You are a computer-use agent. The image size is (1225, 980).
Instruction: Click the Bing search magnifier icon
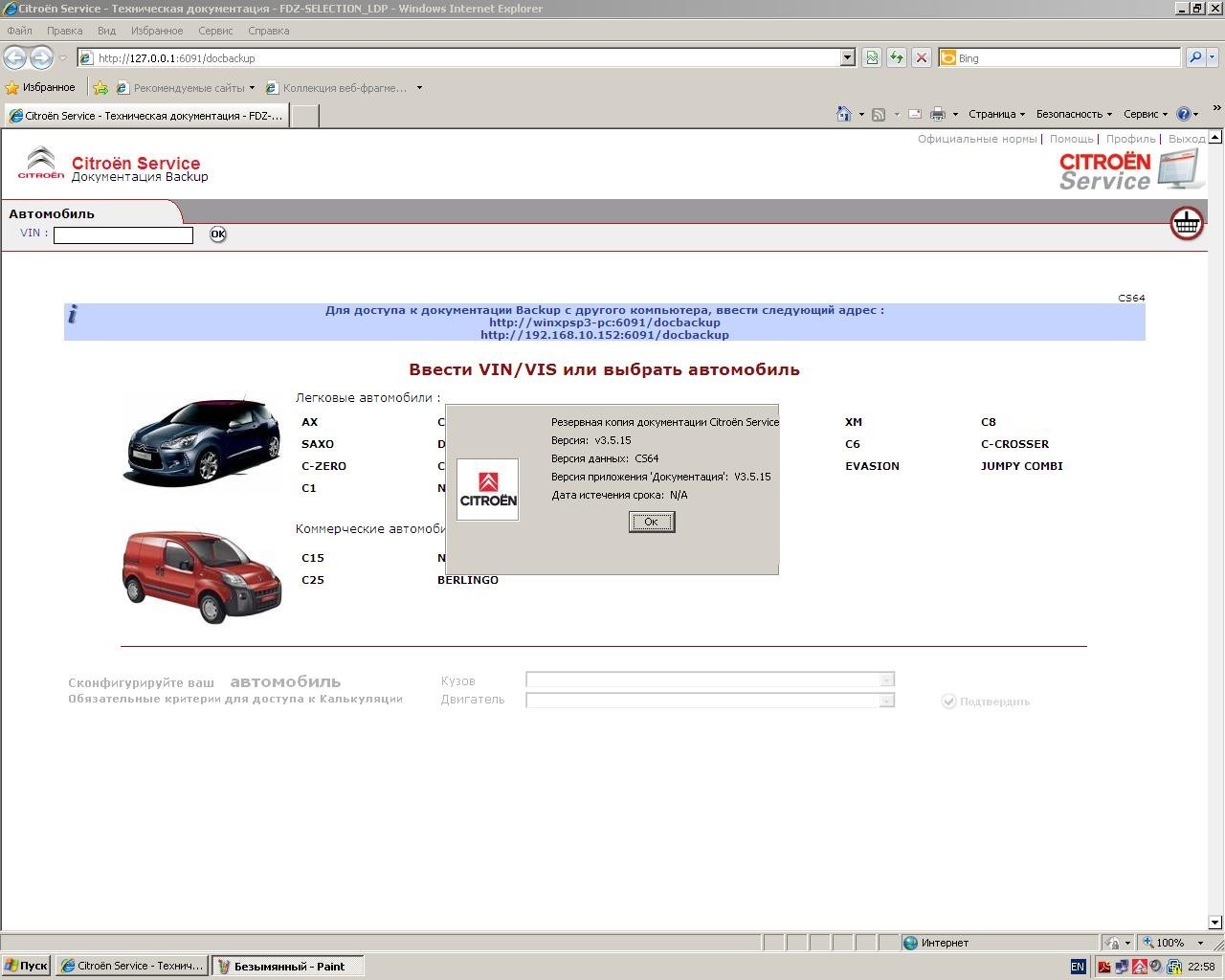coord(1195,57)
